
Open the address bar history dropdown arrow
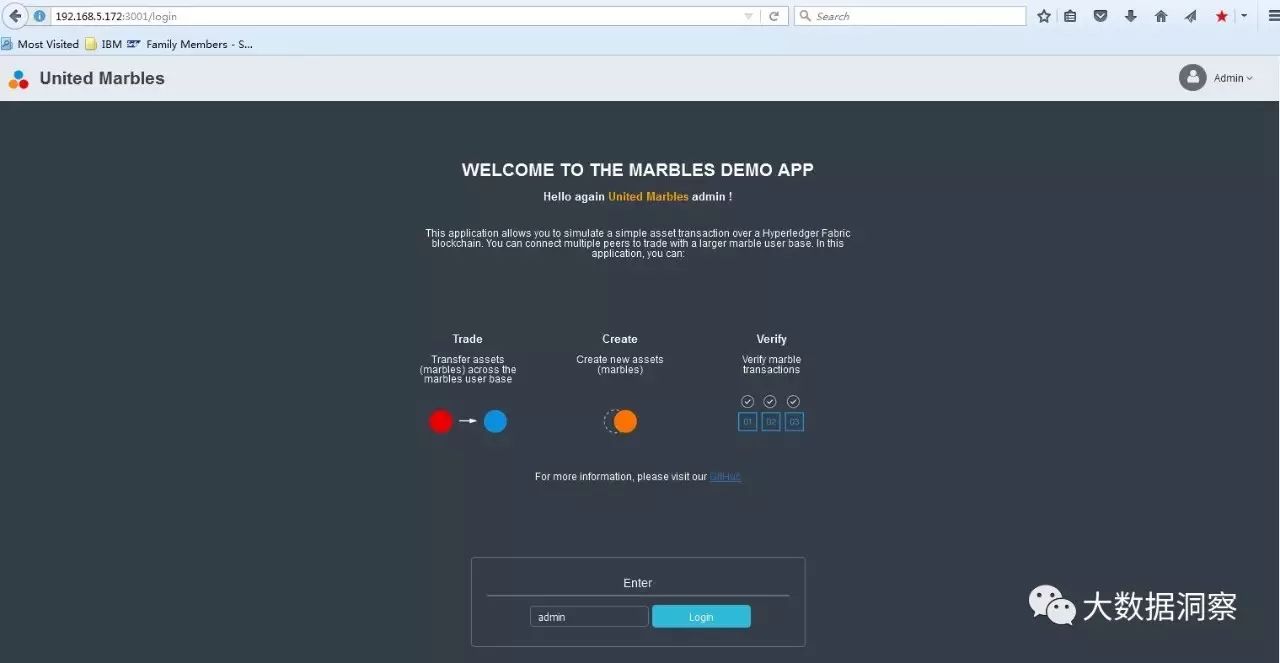(x=749, y=16)
